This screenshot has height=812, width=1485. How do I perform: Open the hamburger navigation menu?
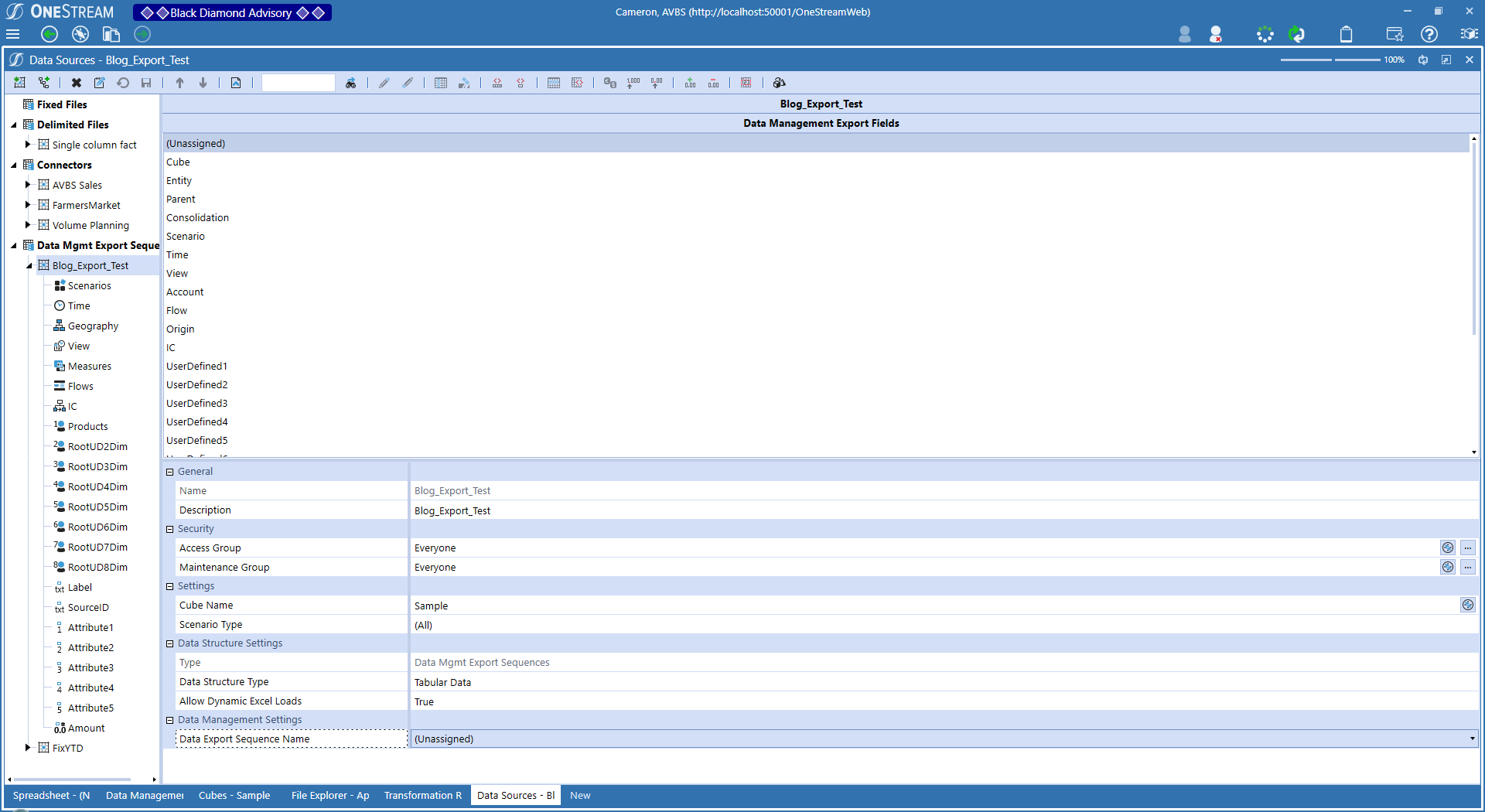click(12, 34)
